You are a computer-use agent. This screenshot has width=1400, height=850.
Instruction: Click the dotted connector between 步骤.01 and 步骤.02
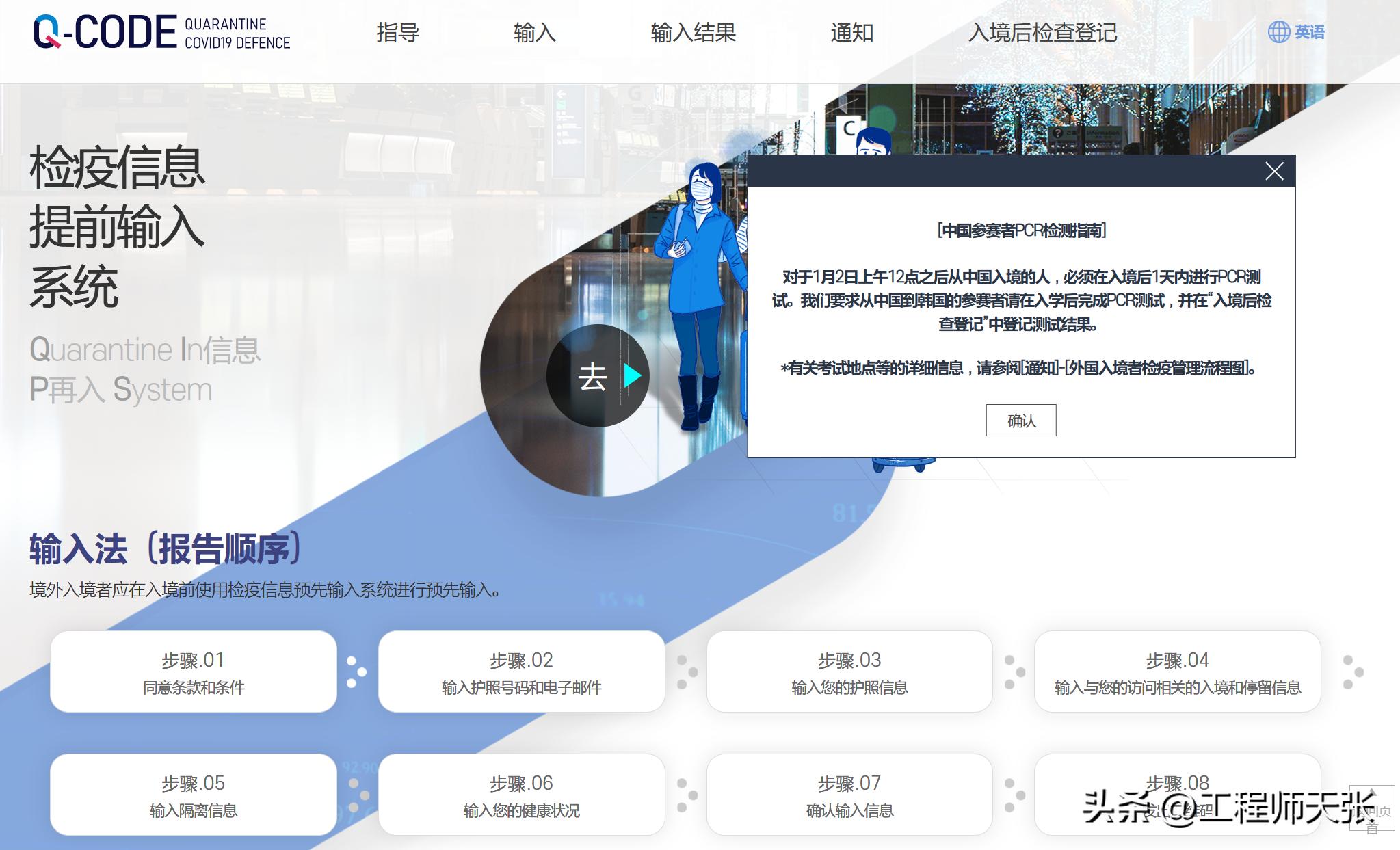356,672
